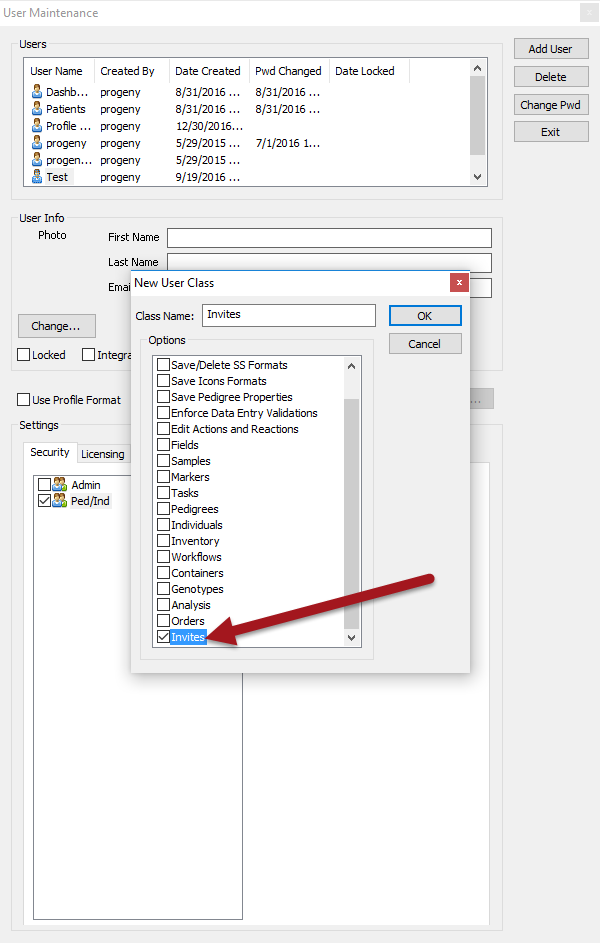This screenshot has height=943, width=600.
Task: Check Save Icons Formats option
Action: tap(163, 381)
